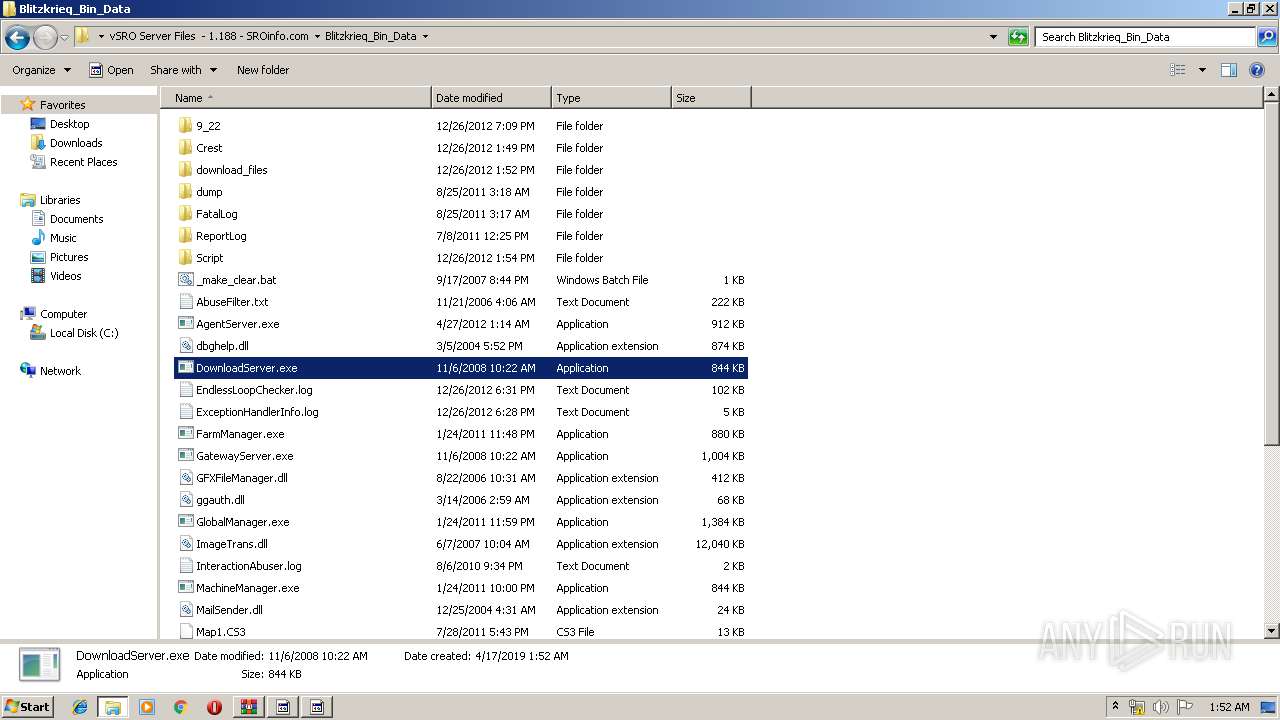Select the FatalLog folder icon

pos(185,214)
